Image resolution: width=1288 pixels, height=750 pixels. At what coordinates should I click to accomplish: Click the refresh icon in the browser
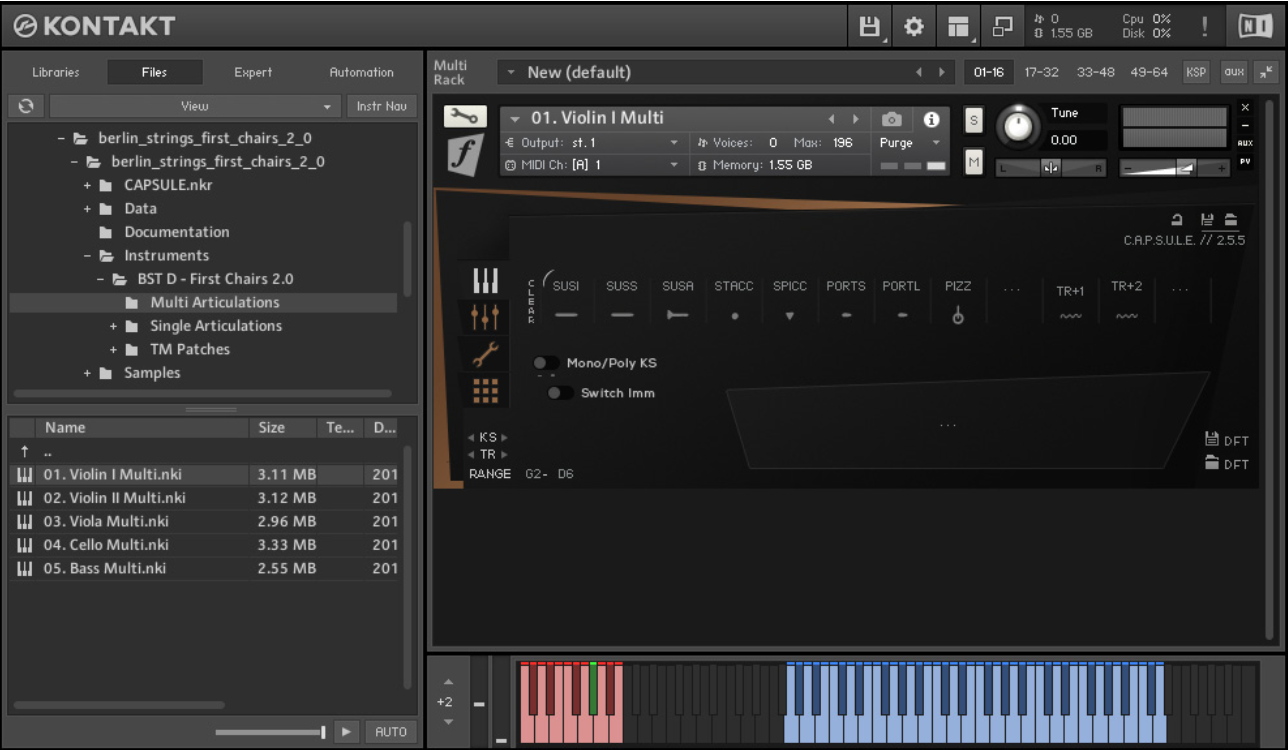(x=26, y=106)
